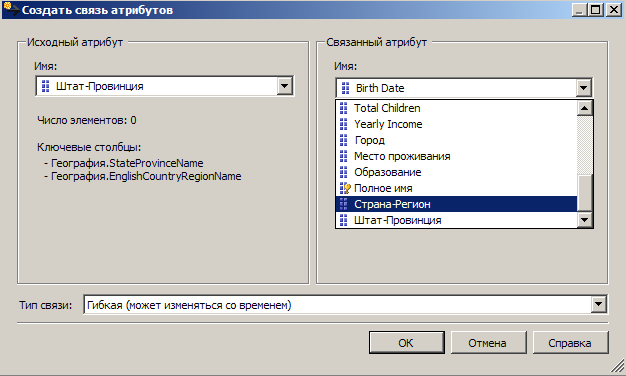Image resolution: width=626 pixels, height=376 pixels.
Task: Click the attribute icon beside Город
Action: 343,140
